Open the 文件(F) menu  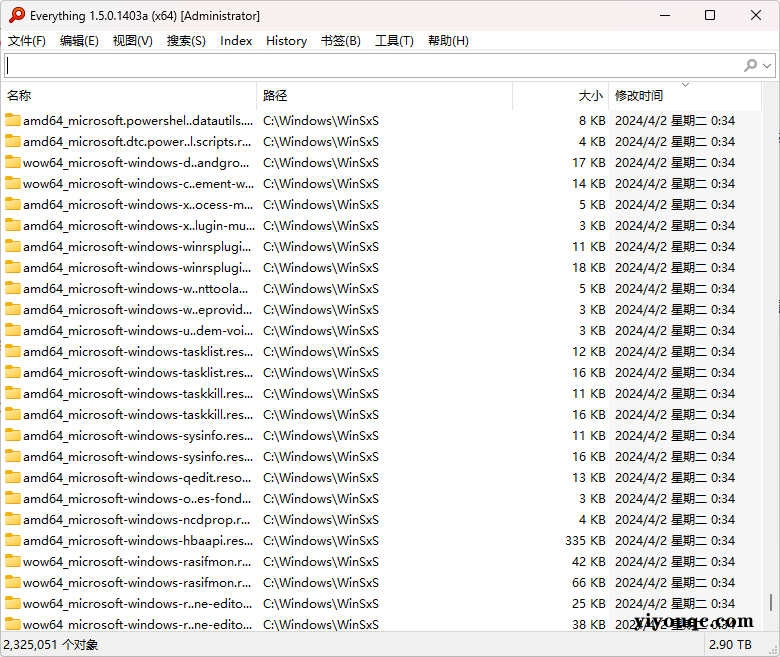pos(27,41)
